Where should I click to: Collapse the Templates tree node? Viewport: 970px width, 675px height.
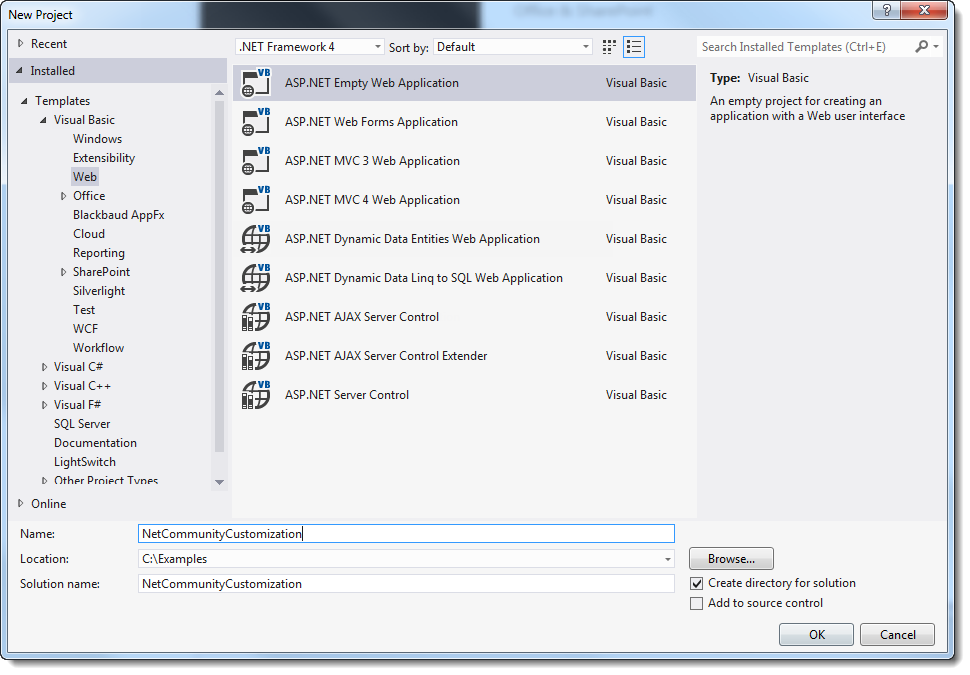pos(24,101)
